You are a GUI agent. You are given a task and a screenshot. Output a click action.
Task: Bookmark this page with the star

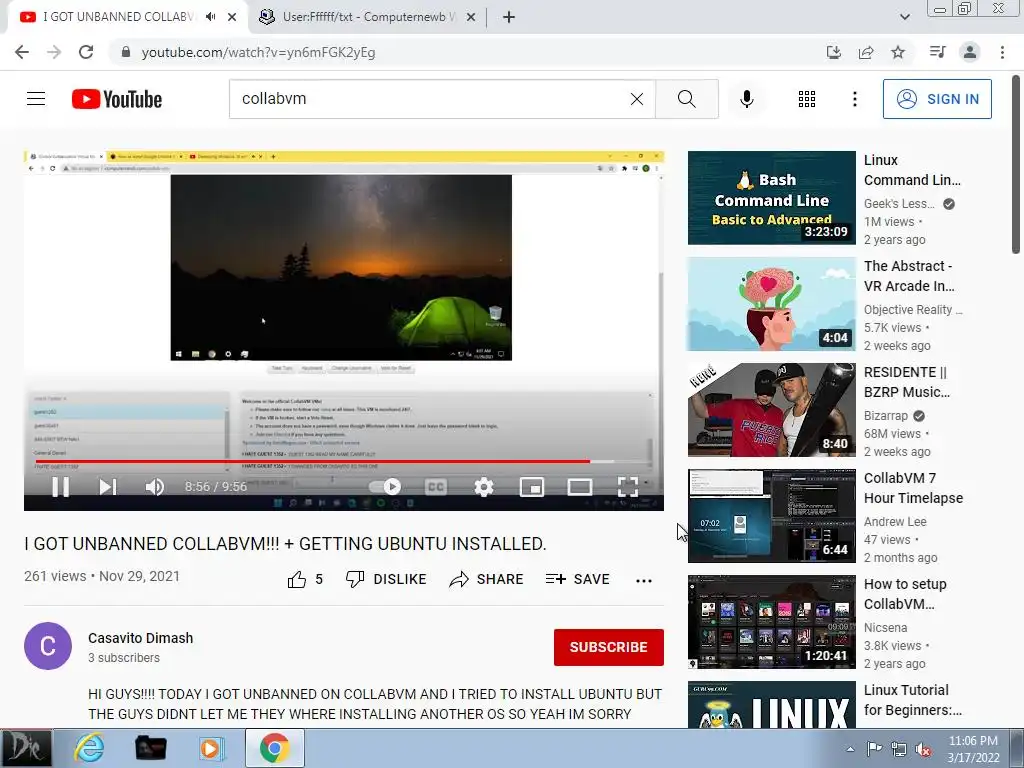pyautogui.click(x=898, y=52)
